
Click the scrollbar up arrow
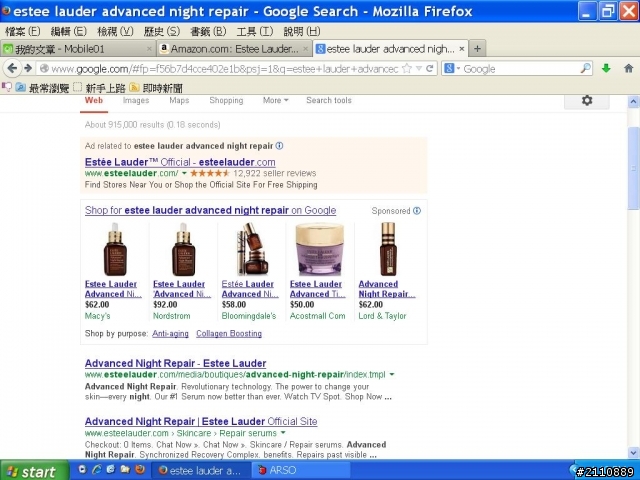633,101
